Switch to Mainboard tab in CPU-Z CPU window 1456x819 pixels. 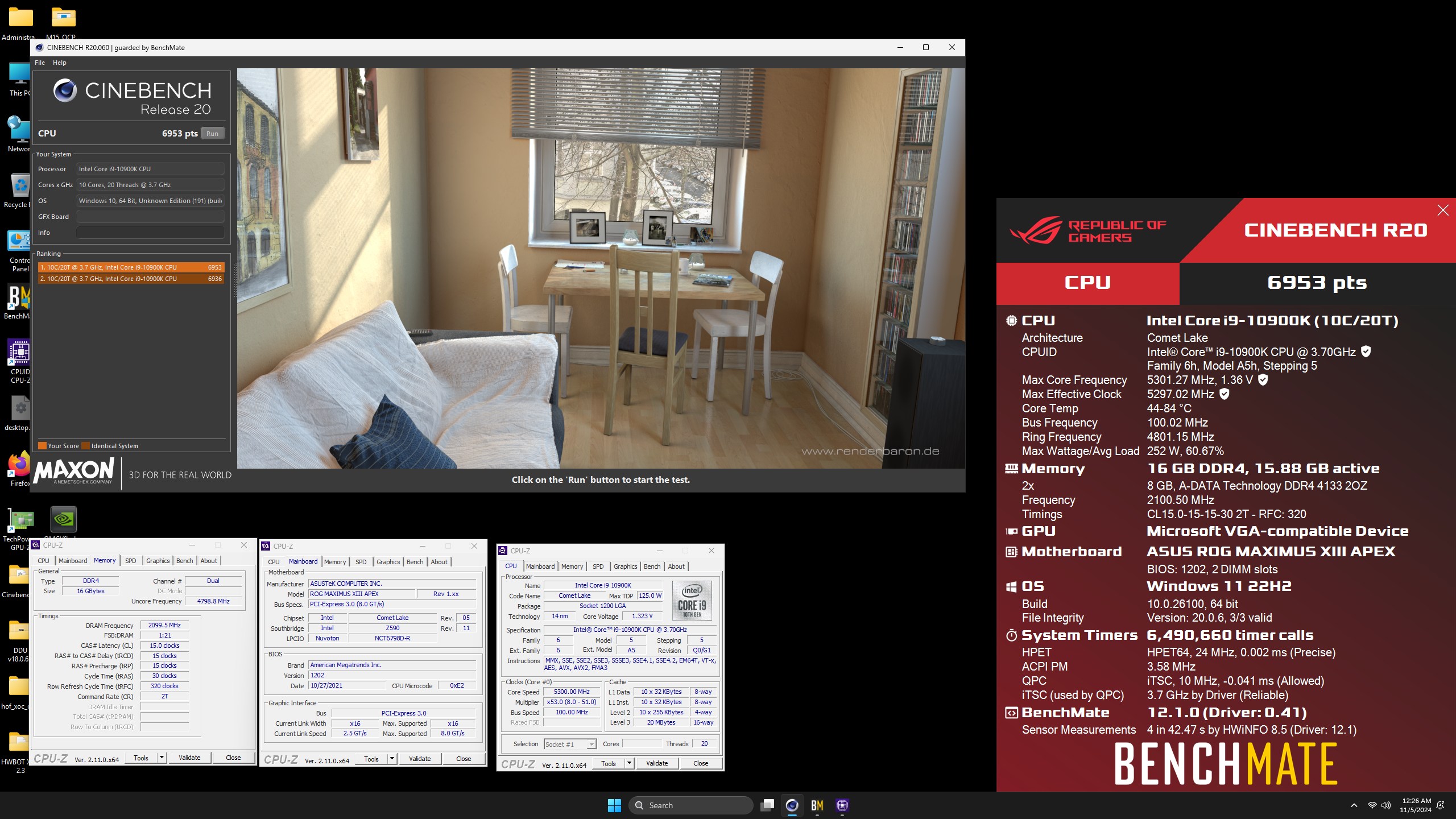[540, 566]
